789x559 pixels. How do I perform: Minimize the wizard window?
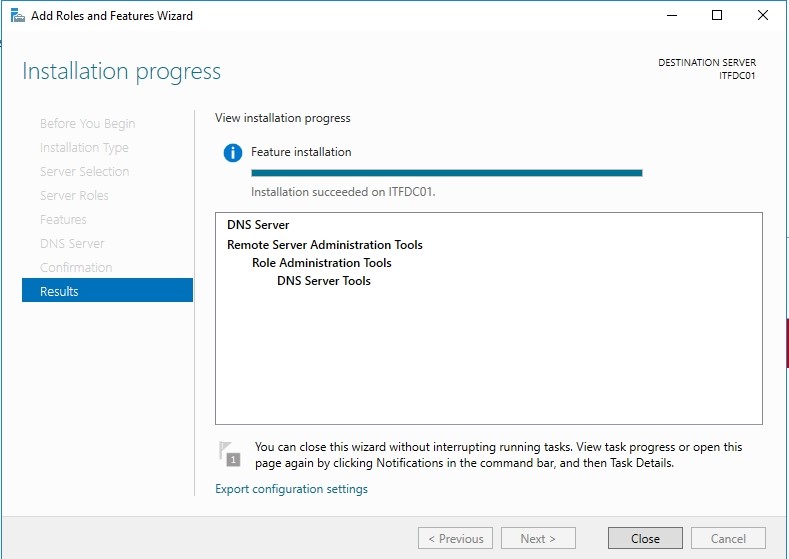(672, 16)
